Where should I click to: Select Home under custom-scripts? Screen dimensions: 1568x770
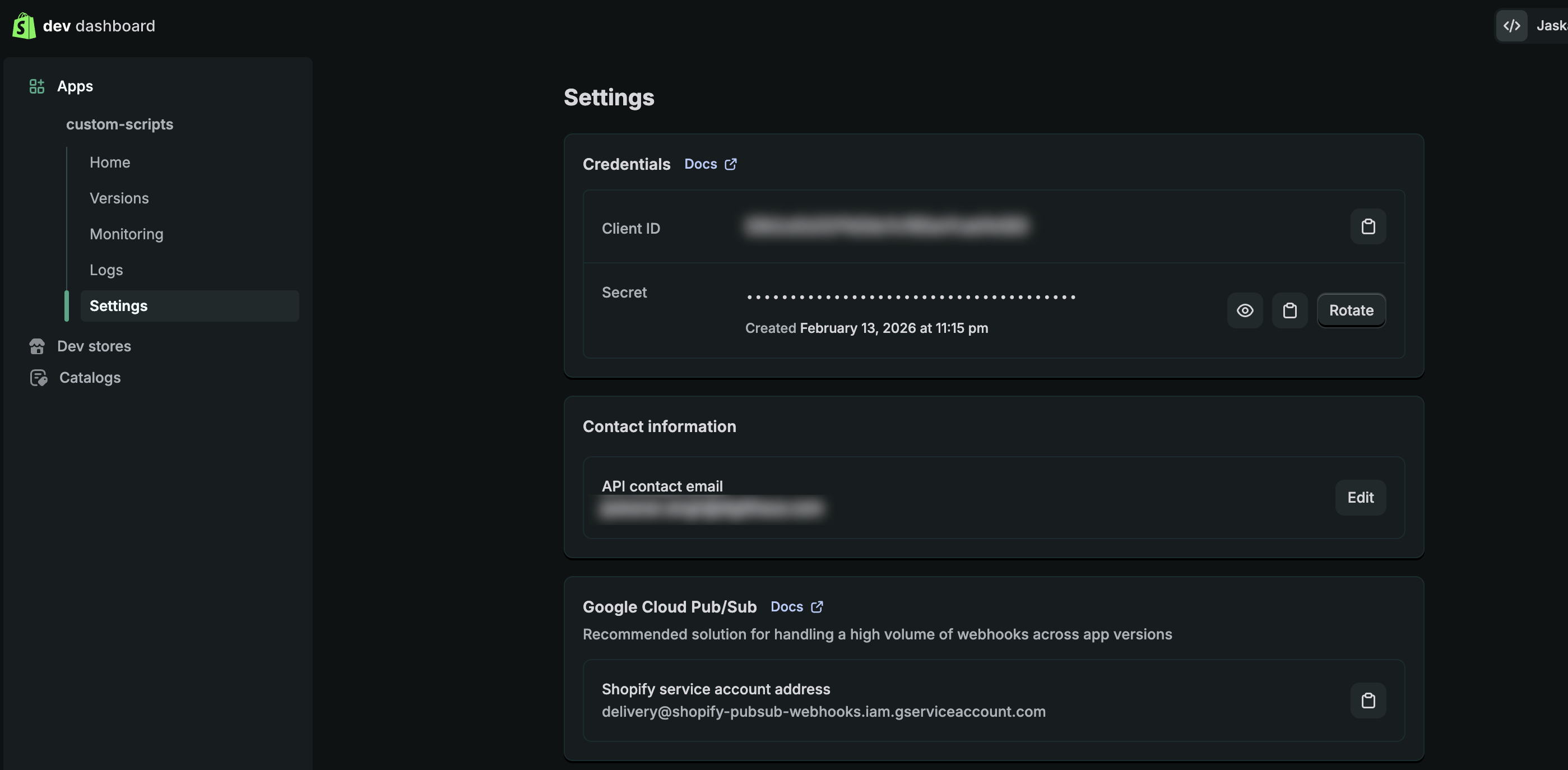pos(110,162)
